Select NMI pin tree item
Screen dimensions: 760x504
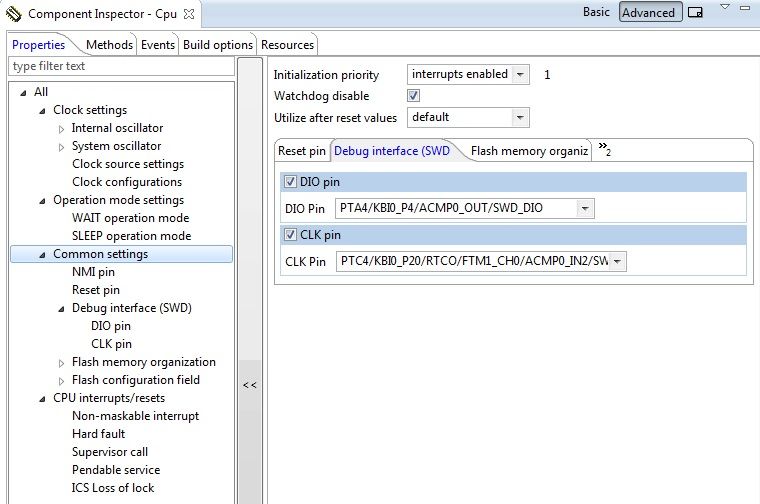pyautogui.click(x=93, y=271)
